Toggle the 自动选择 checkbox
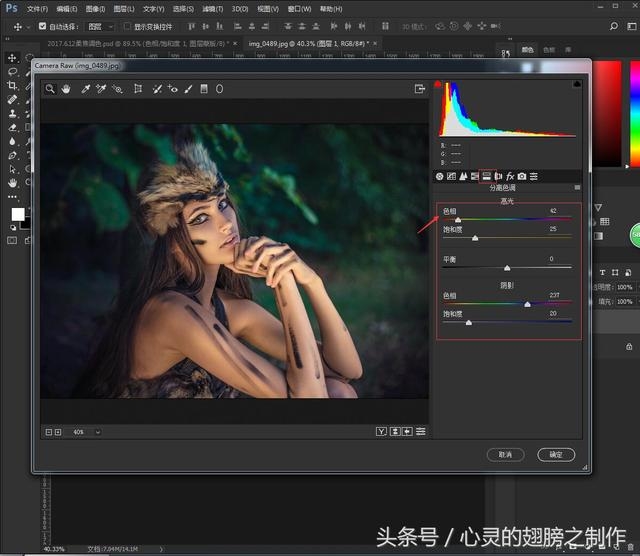This screenshot has height=556, width=640. click(x=42, y=26)
